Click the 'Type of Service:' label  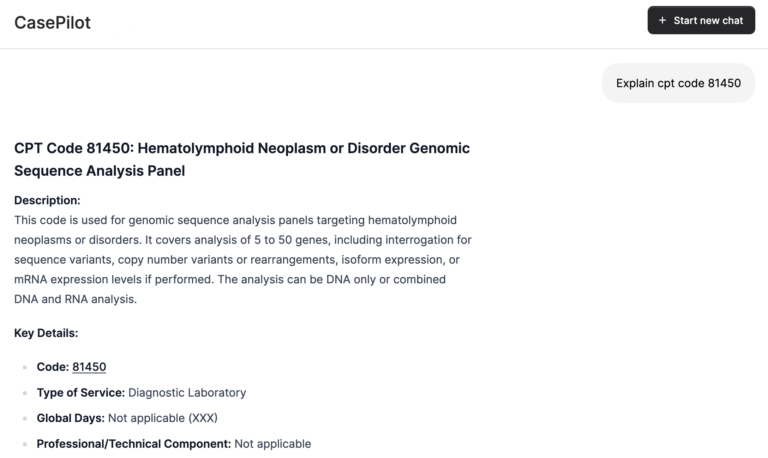(81, 393)
